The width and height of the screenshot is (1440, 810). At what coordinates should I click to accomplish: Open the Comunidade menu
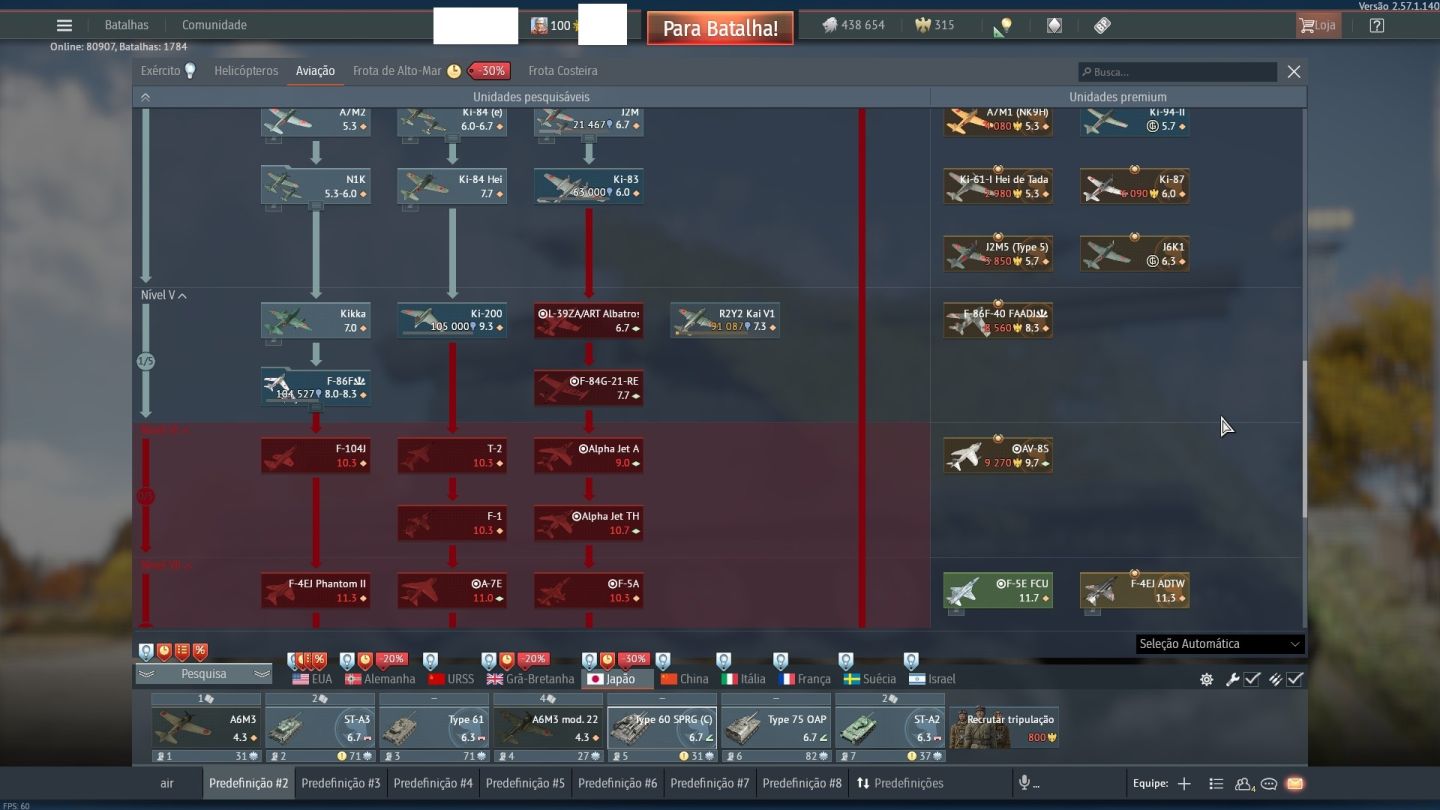click(x=214, y=25)
